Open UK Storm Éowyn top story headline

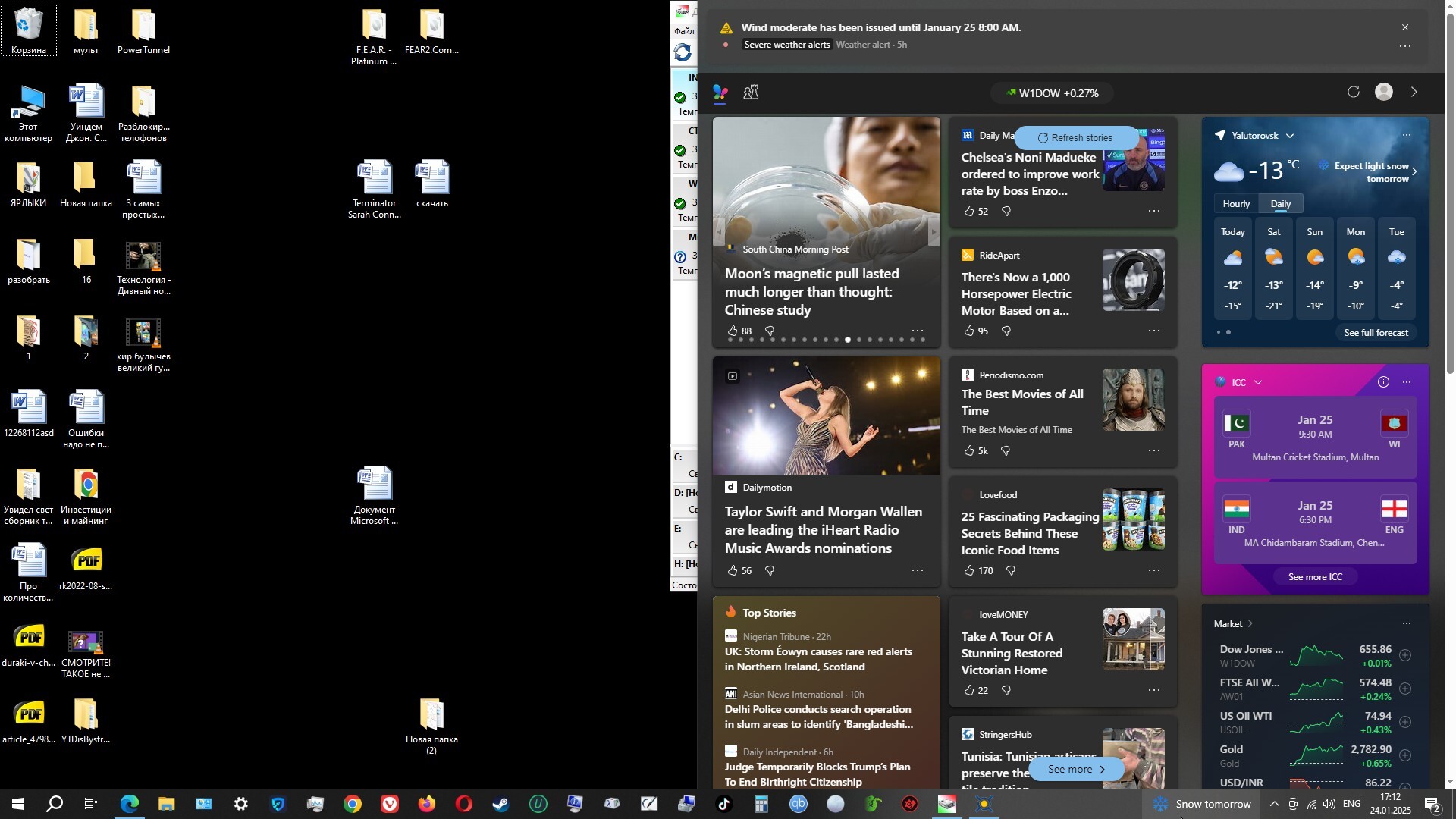[x=818, y=660]
